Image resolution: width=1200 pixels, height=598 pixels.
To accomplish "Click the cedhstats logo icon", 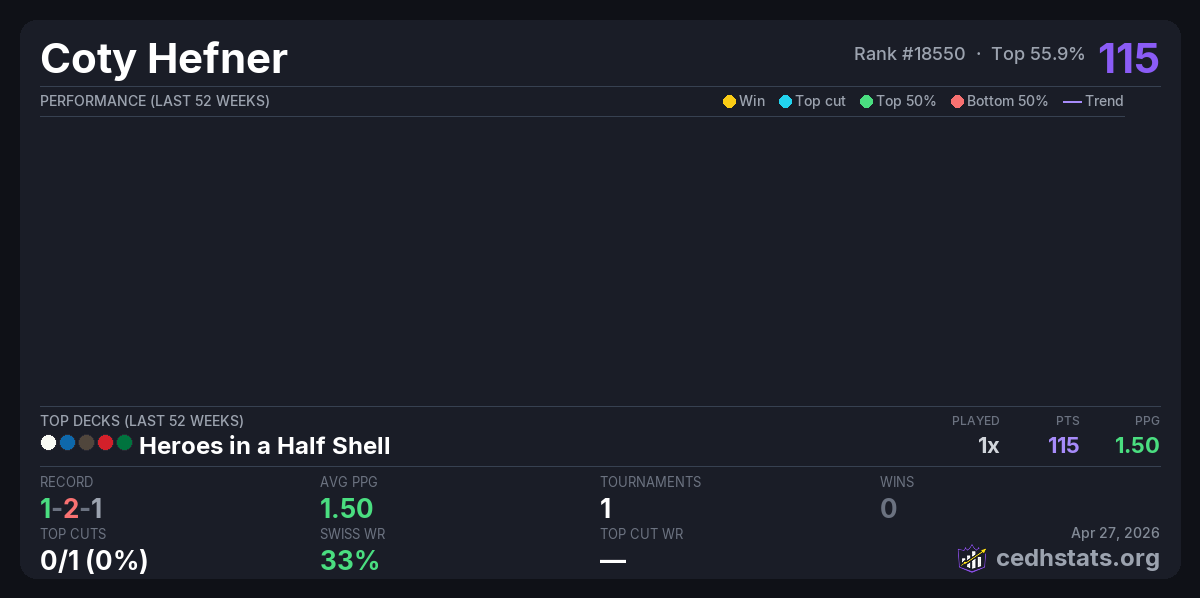I will coord(972,558).
